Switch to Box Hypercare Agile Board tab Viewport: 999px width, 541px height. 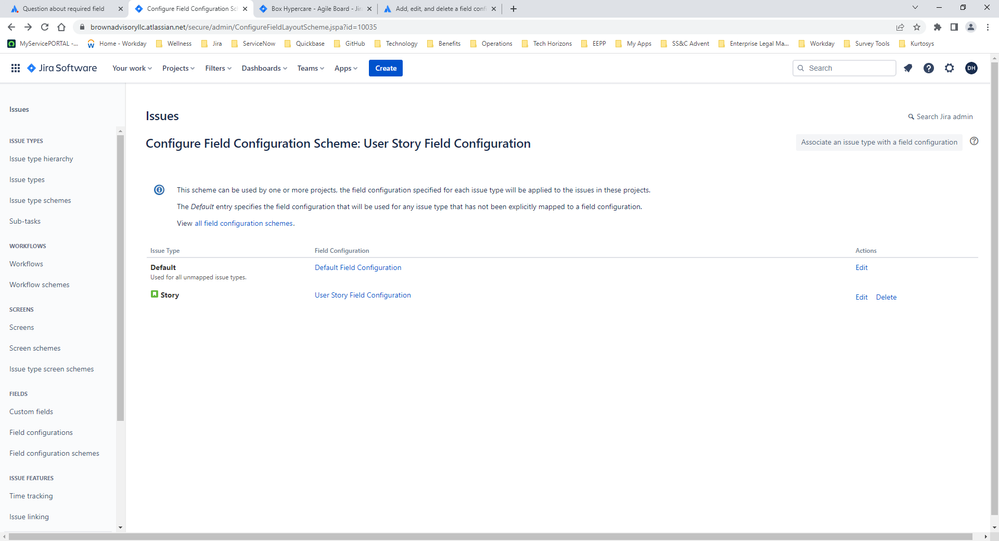tap(315, 9)
